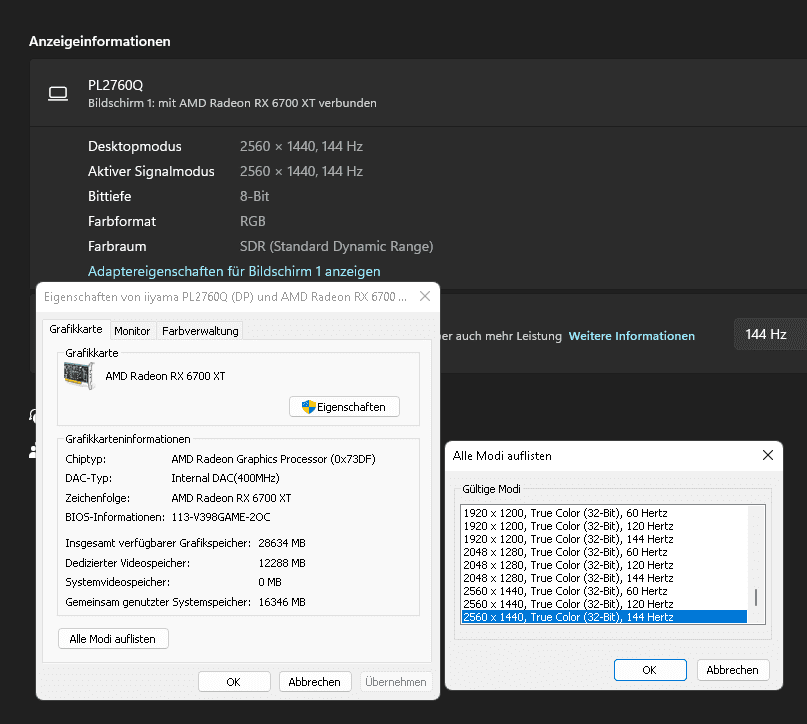This screenshot has height=724, width=807.
Task: Click DAC-Typ value Internal DAC(400MHz)
Action: point(225,478)
